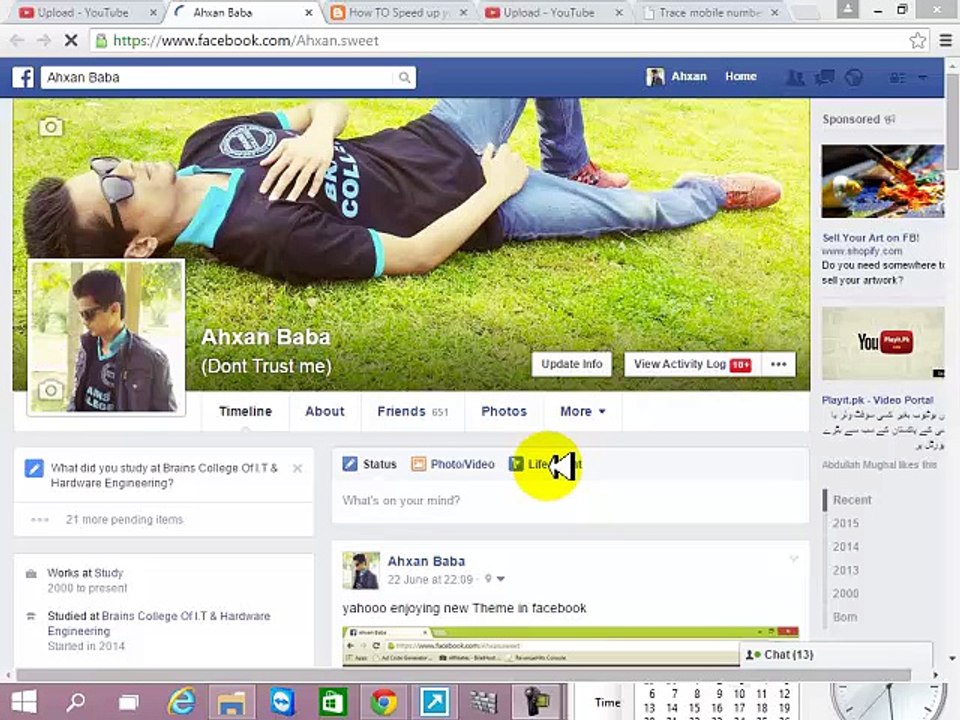Image resolution: width=960 pixels, height=720 pixels.
Task: Click Ahxan profile link in blue bar
Action: [x=677, y=77]
